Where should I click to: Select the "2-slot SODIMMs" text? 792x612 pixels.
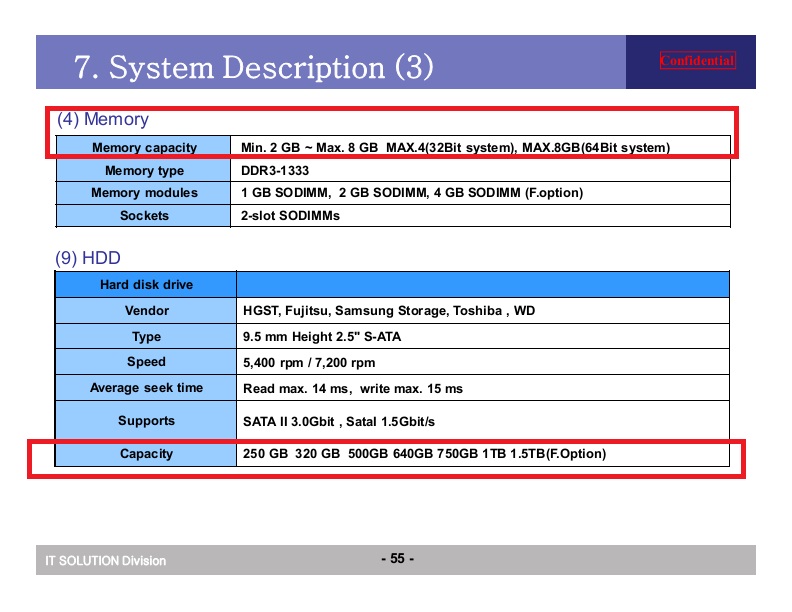point(290,216)
